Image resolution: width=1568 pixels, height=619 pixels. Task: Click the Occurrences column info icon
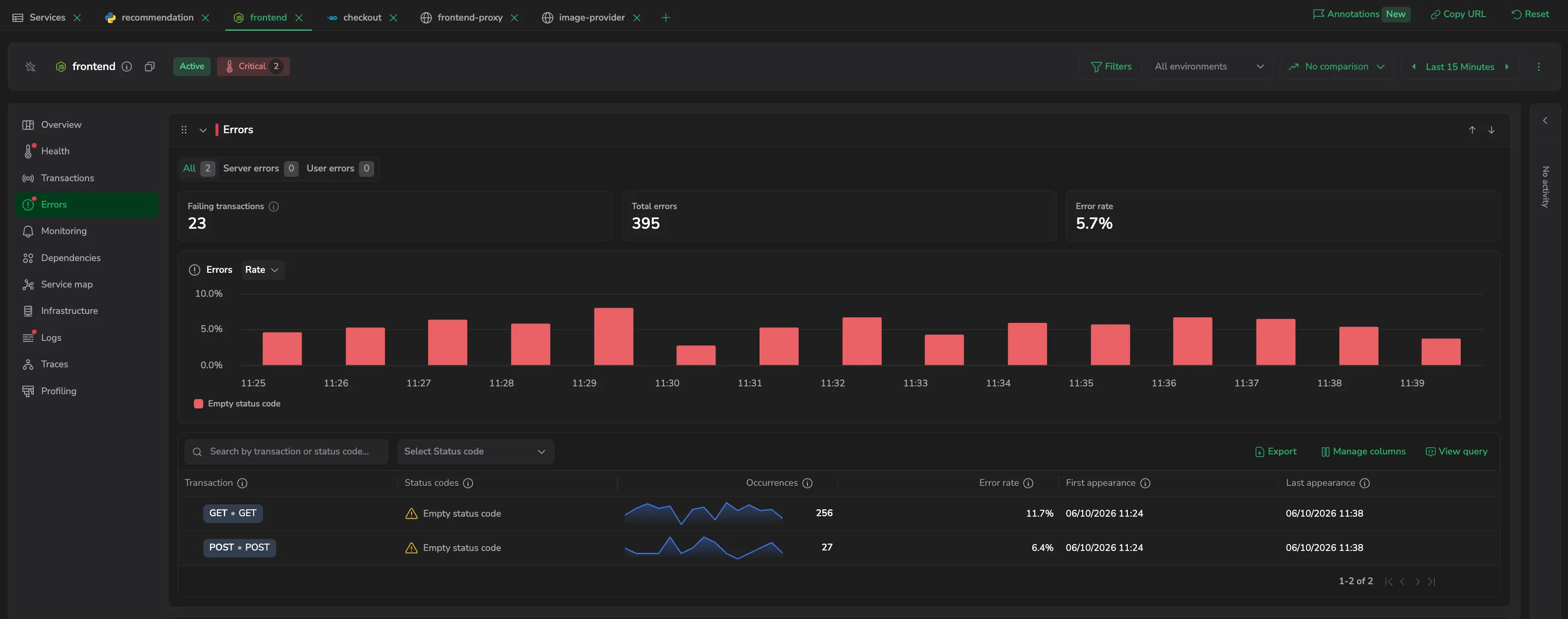(808, 483)
